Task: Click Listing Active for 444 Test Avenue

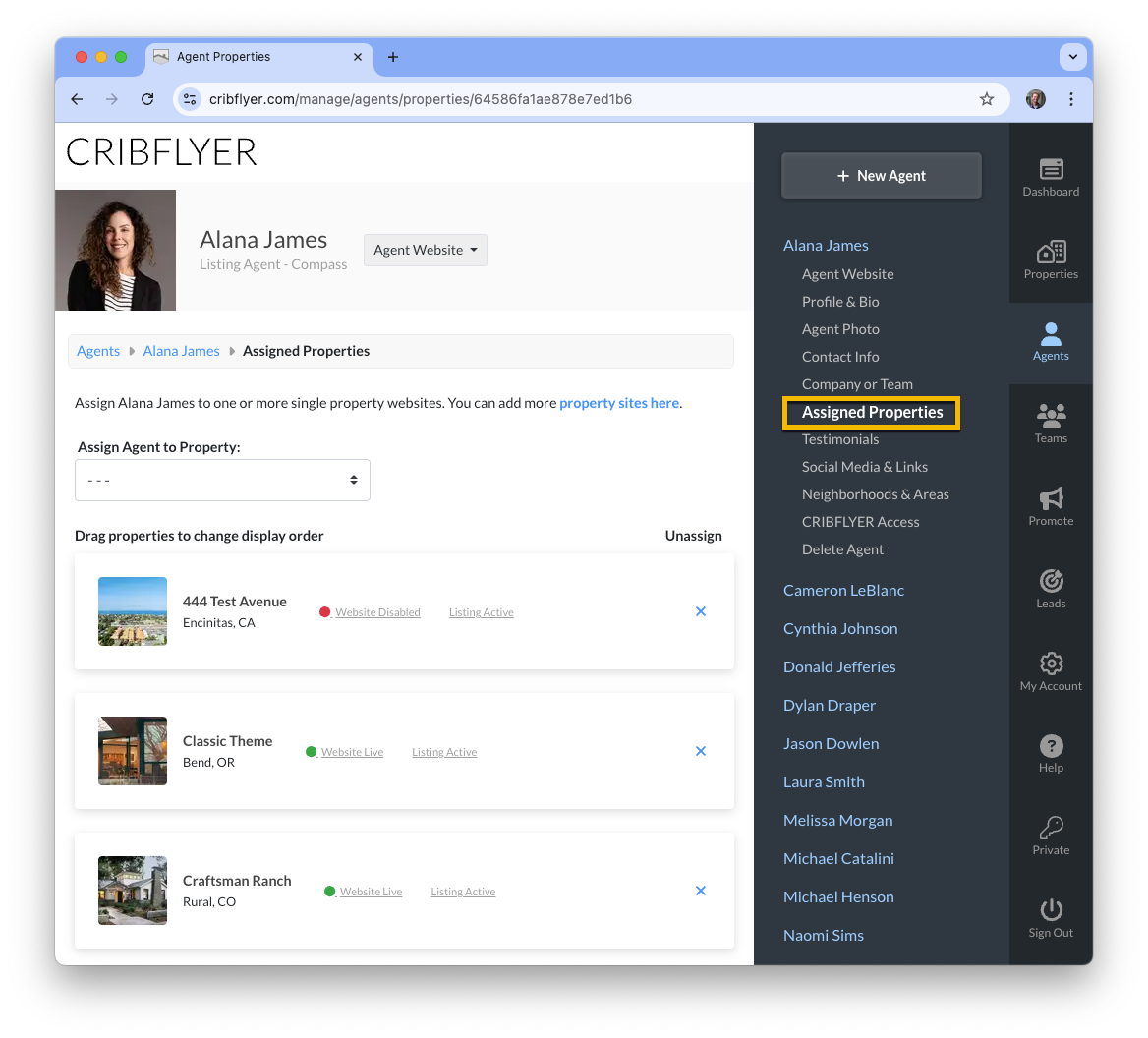Action: (x=481, y=612)
